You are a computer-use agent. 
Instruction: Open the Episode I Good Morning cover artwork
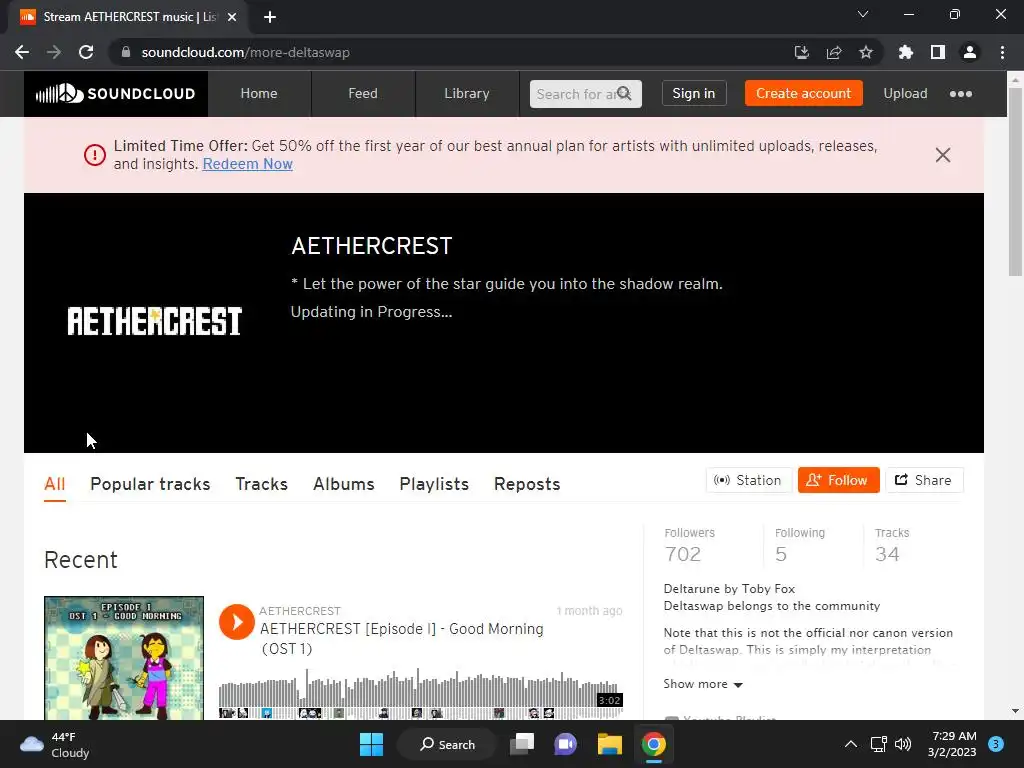click(124, 658)
